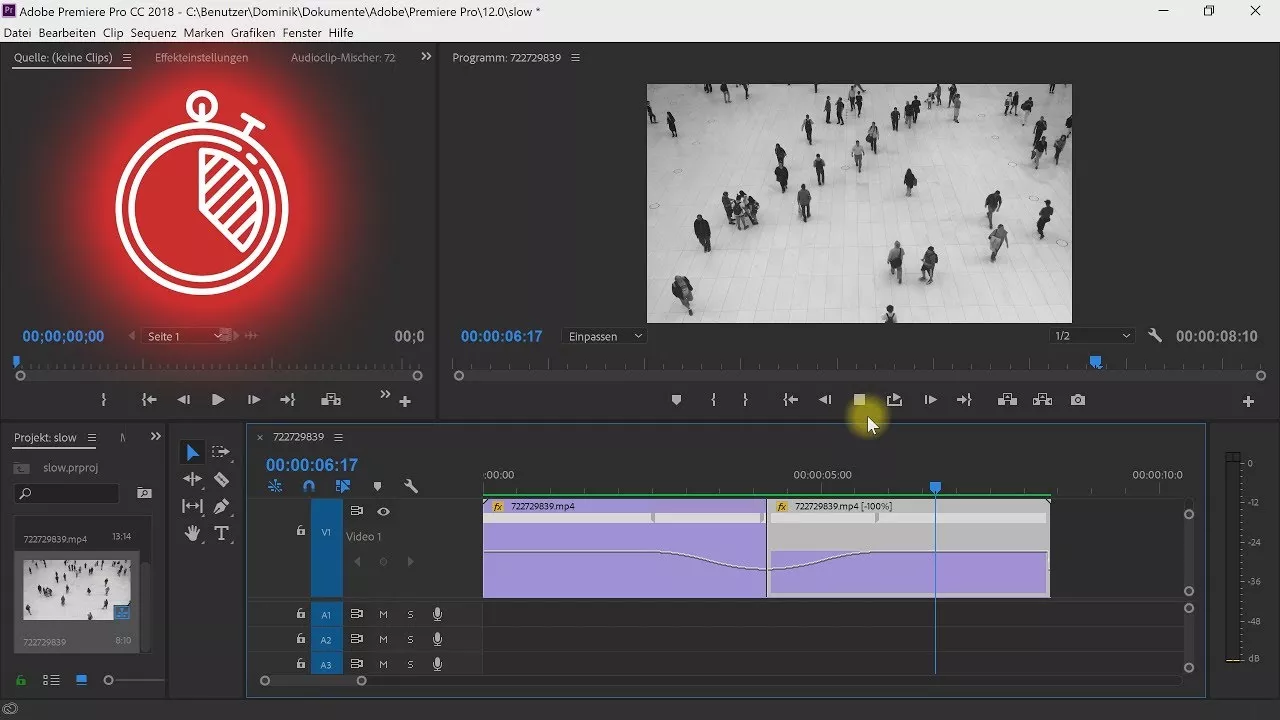Lock video track V1

click(300, 530)
